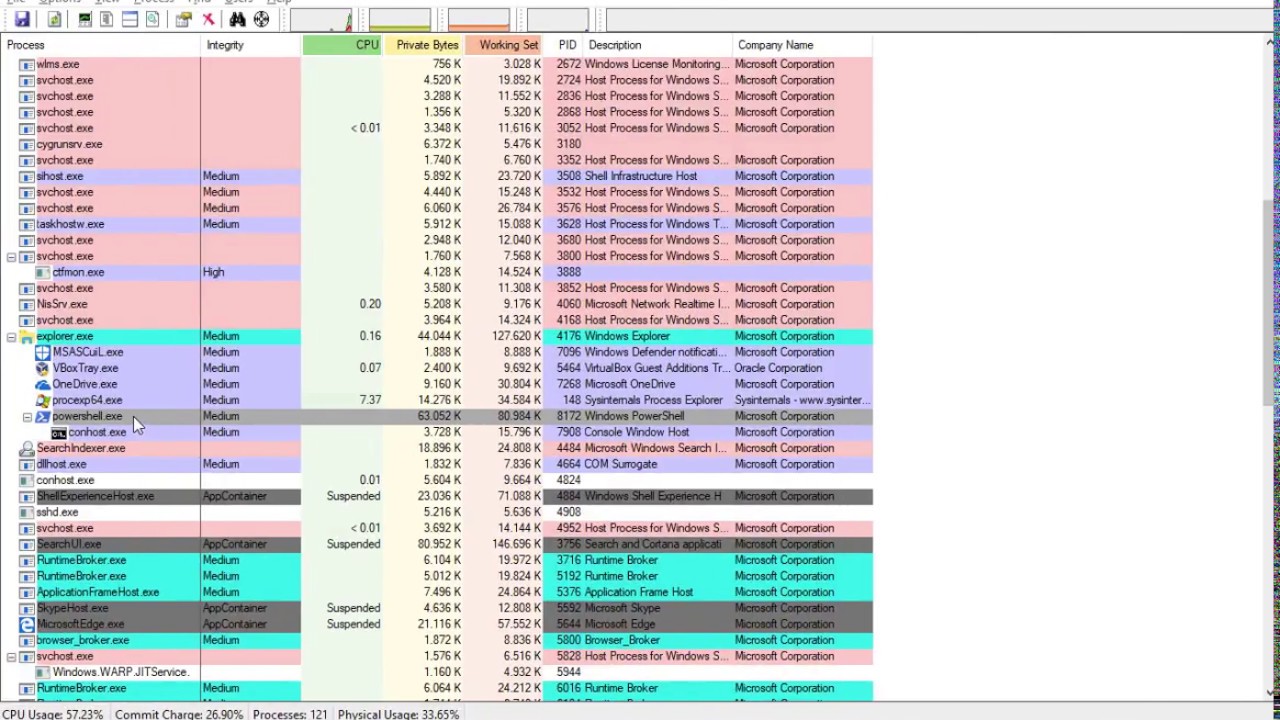Select the dllhost.exe process row
This screenshot has width=1280, height=720.
click(436, 464)
